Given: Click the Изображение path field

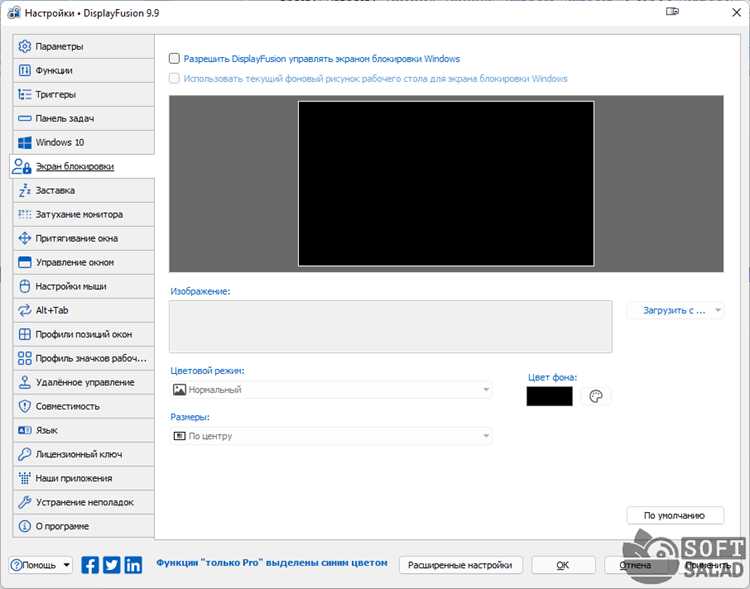Looking at the screenshot, I should tap(390, 327).
